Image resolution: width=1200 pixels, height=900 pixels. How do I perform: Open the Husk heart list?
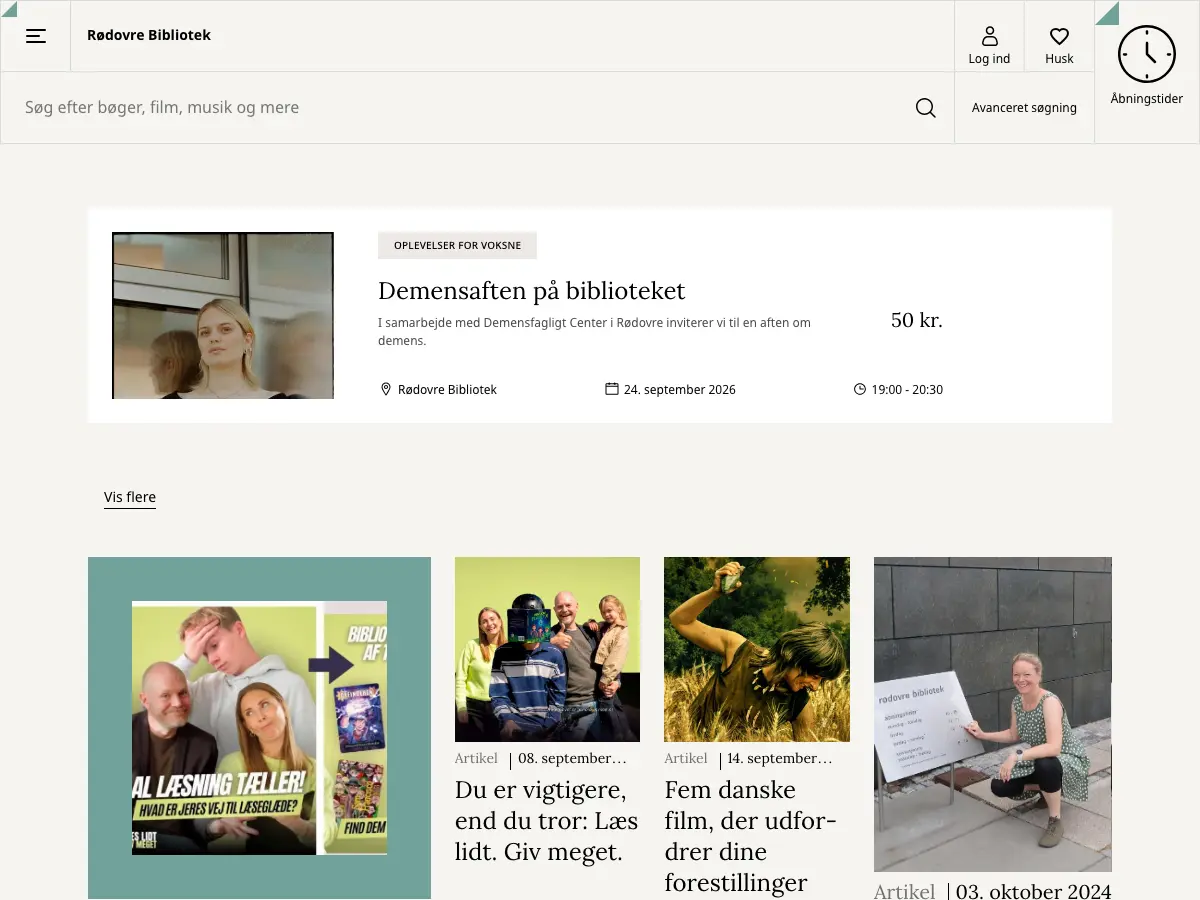pos(1059,37)
